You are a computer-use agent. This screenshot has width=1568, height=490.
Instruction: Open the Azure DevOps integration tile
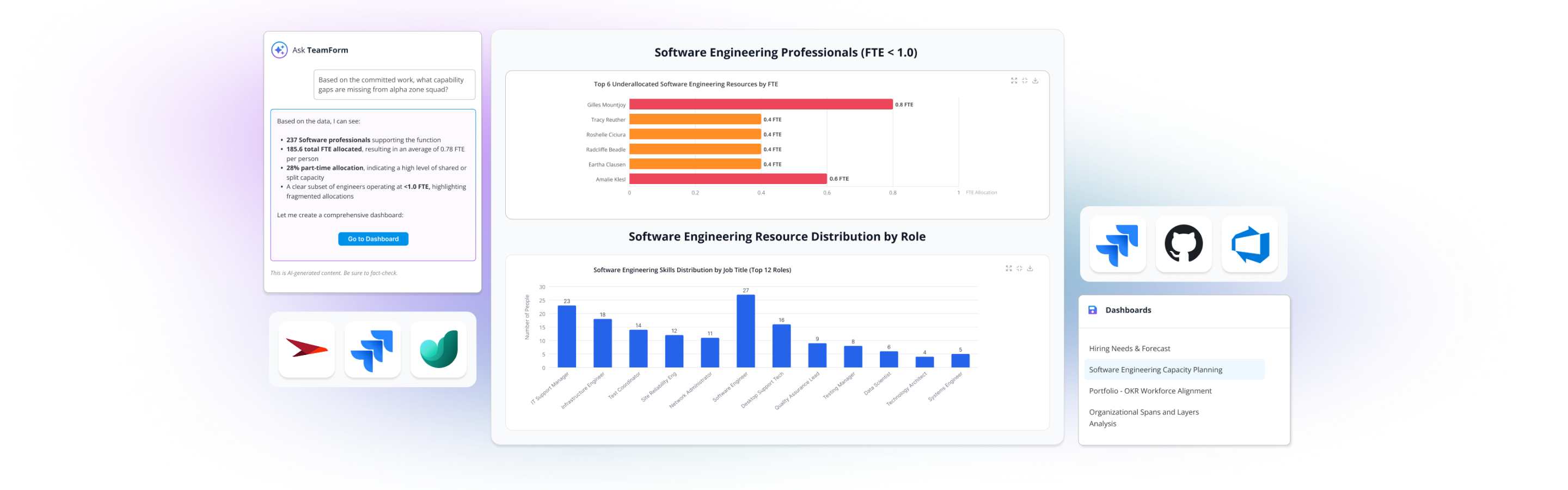click(1249, 244)
